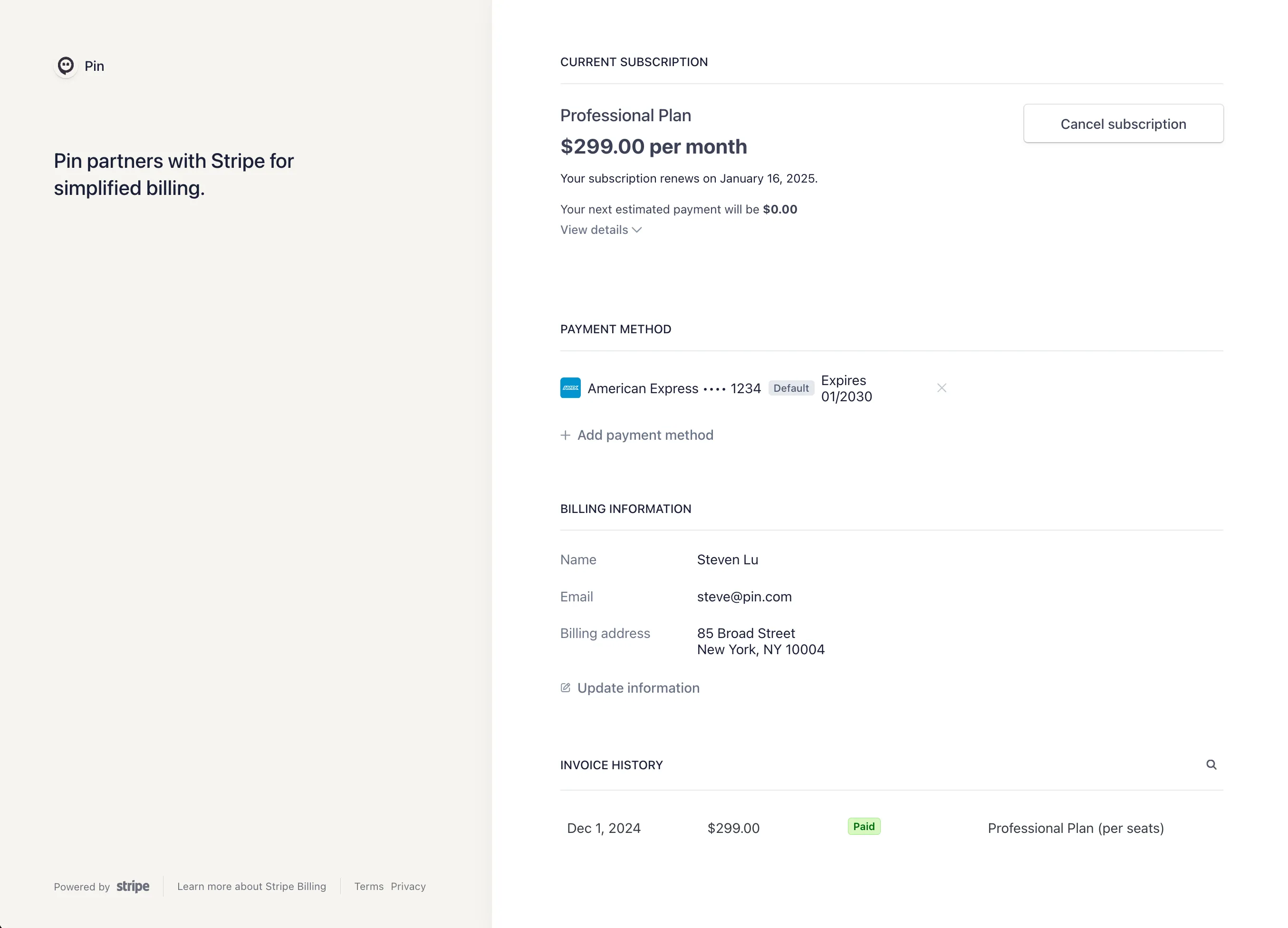Click the pencil edit icon beside Update information
Screen dimensions: 1288x928
coord(565,688)
